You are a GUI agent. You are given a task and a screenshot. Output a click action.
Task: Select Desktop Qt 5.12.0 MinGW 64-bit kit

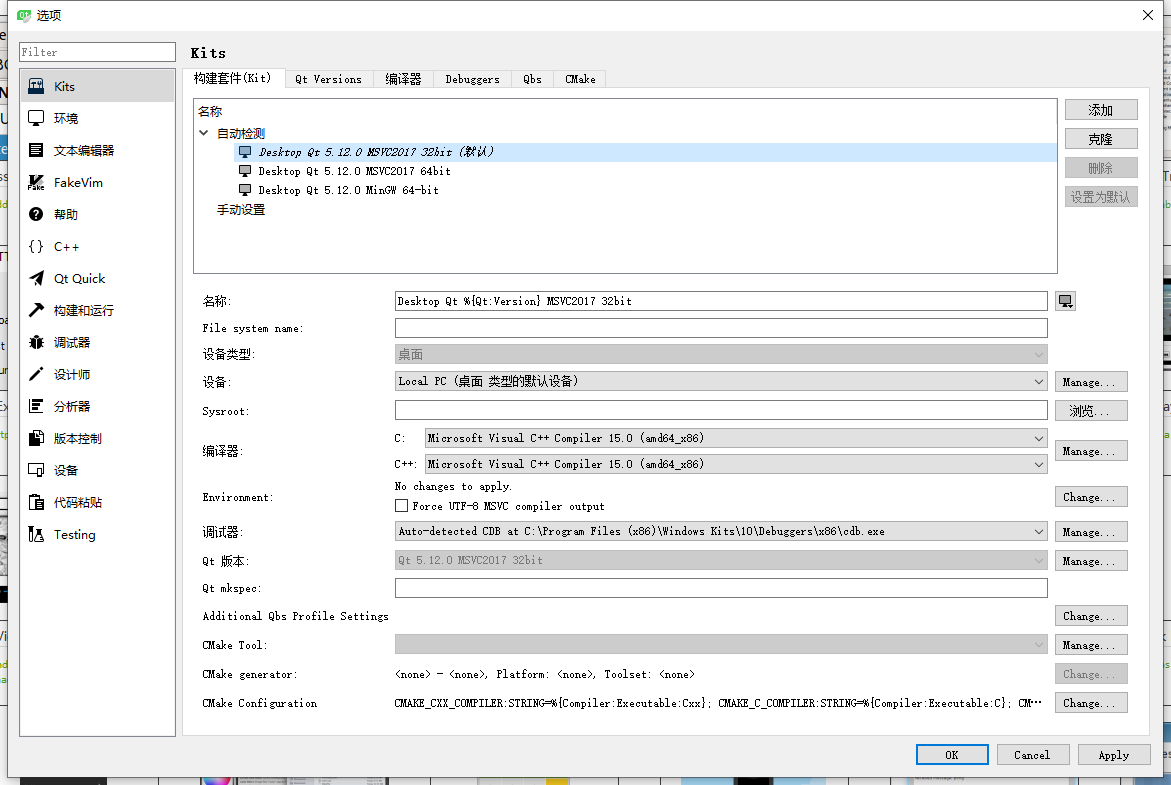tap(349, 190)
